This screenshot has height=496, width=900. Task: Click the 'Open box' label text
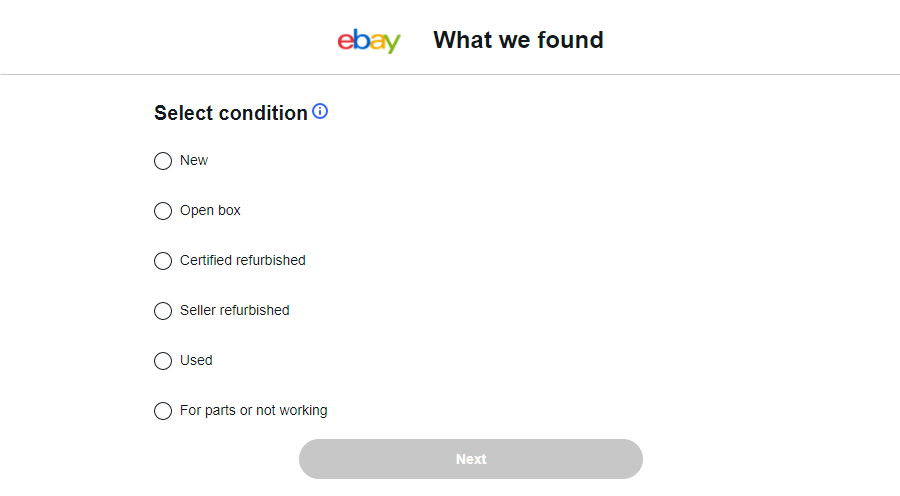(210, 210)
